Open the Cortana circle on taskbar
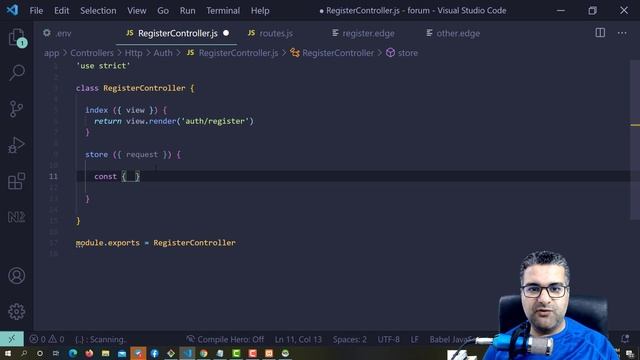Screen dimensions: 640x360 tap(40, 353)
